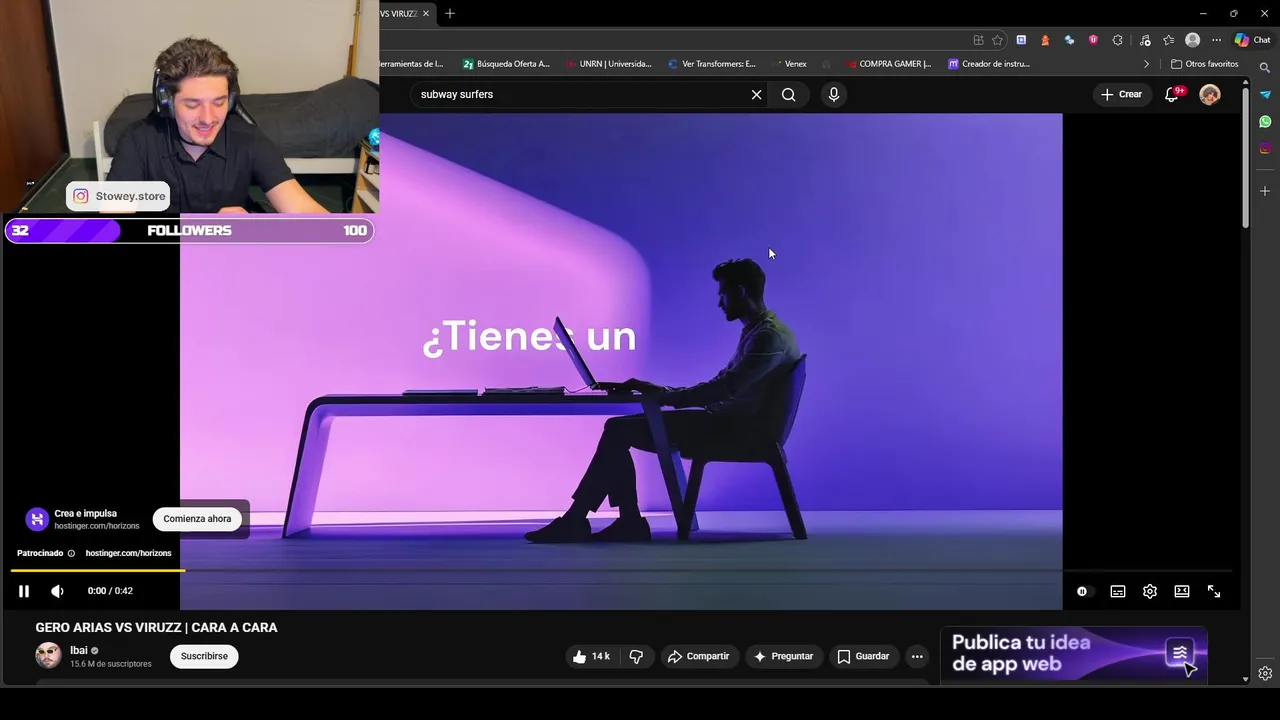
Task: Open browser profile avatar
Action: pos(1192,40)
